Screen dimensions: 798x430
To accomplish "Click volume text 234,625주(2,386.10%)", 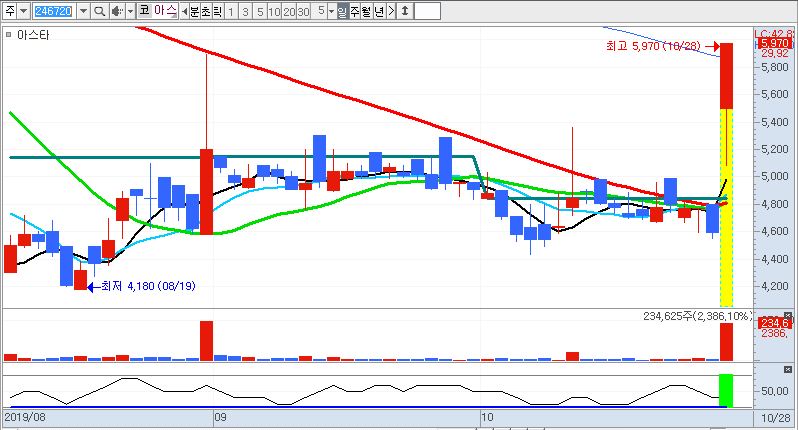I will click(697, 317).
